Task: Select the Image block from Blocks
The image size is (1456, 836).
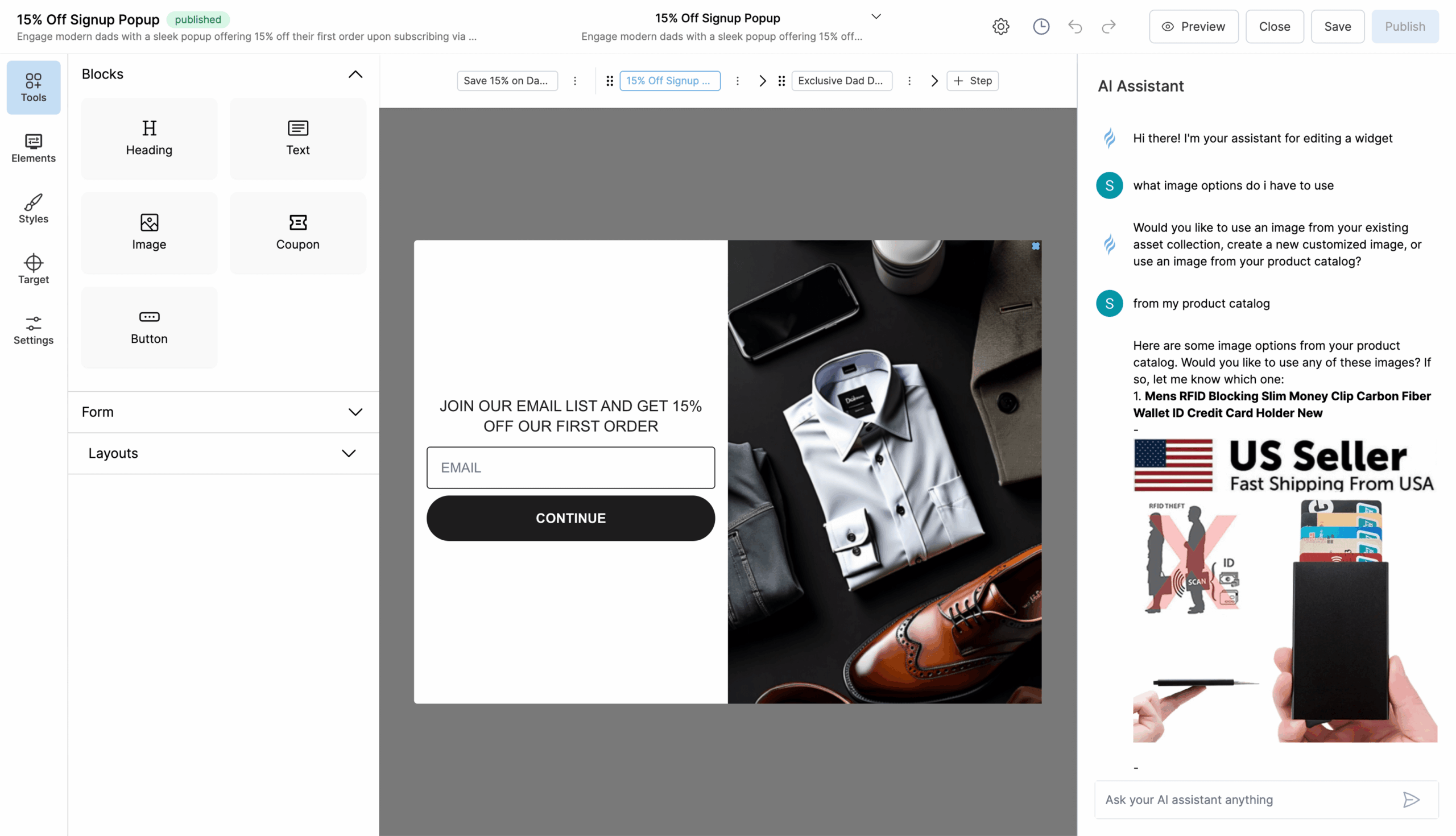Action: tap(148, 232)
